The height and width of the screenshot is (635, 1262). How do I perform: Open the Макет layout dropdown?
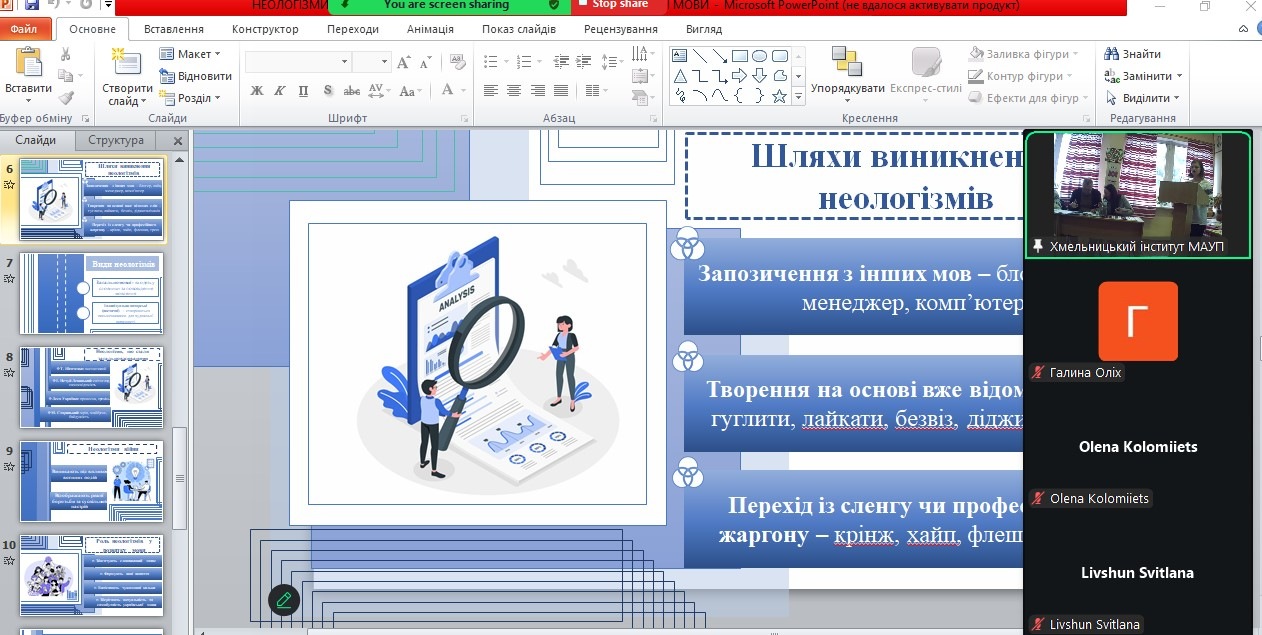point(193,54)
